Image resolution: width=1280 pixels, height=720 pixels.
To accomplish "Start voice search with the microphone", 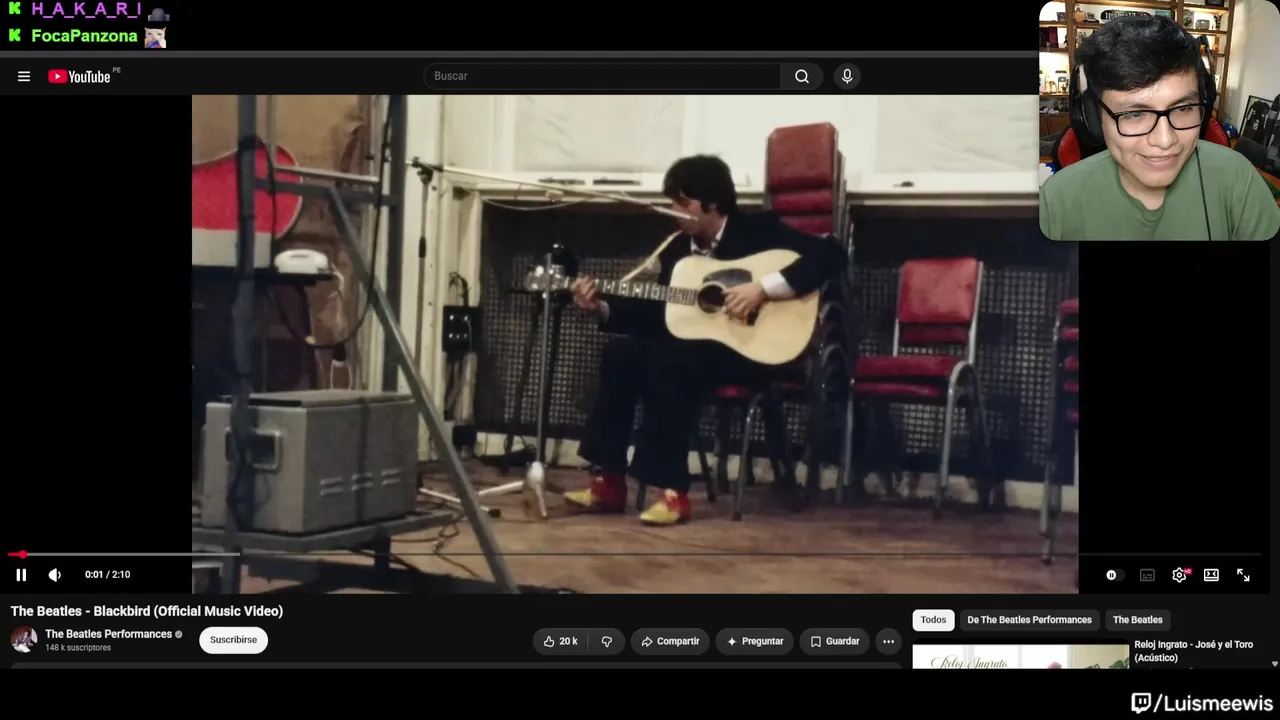I will click(847, 76).
